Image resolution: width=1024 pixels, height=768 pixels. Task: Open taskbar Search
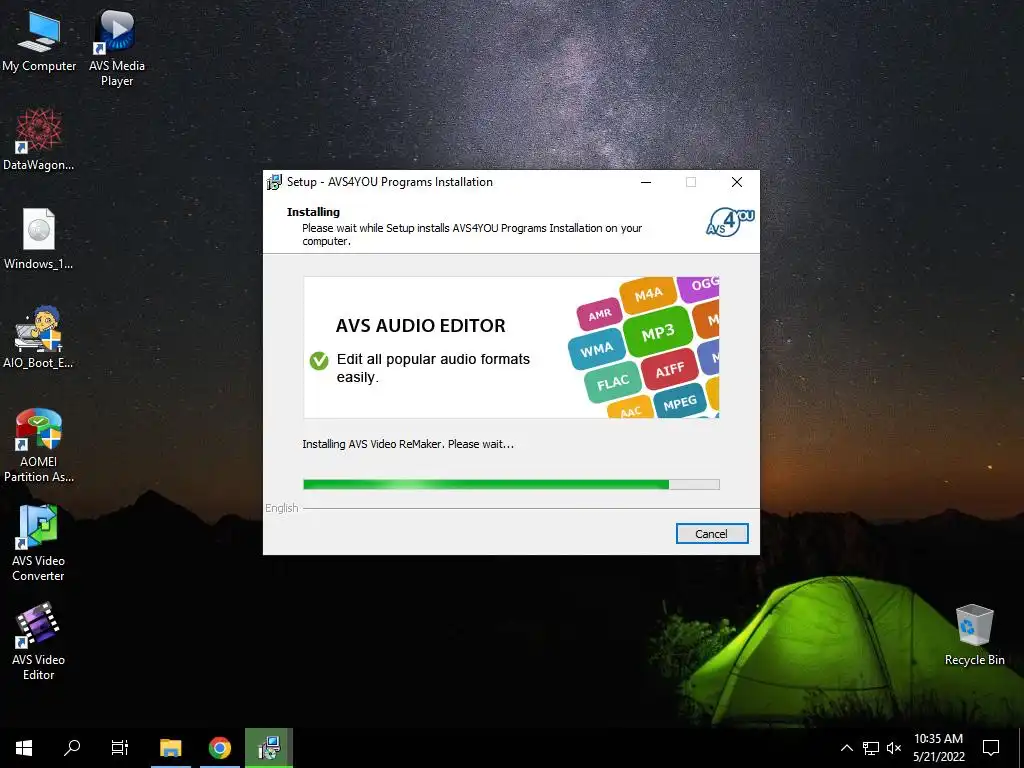(x=72, y=748)
